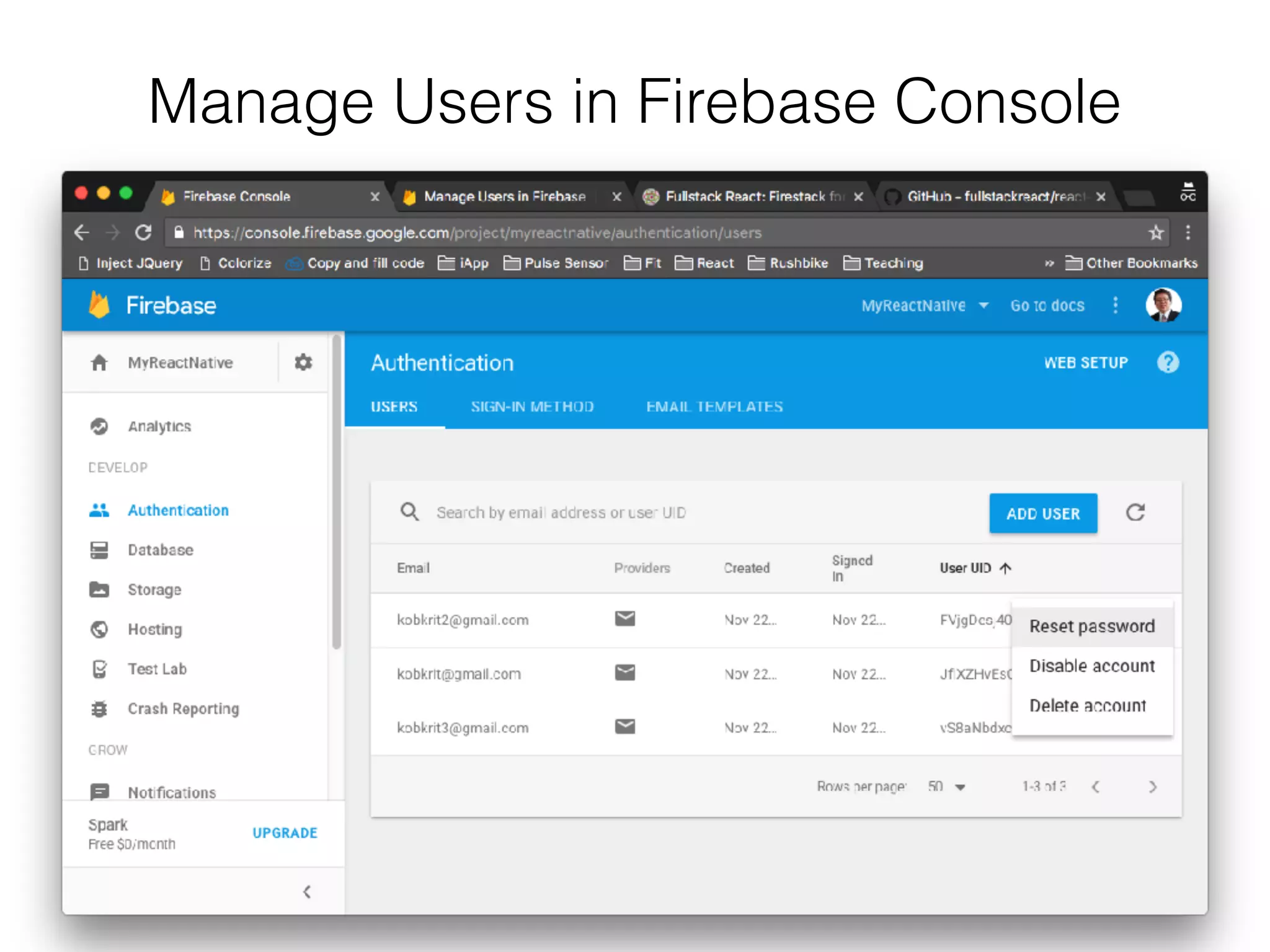Screen dimensions: 1270x952
Task: Click the WEB SETUP button
Action: coord(1086,363)
